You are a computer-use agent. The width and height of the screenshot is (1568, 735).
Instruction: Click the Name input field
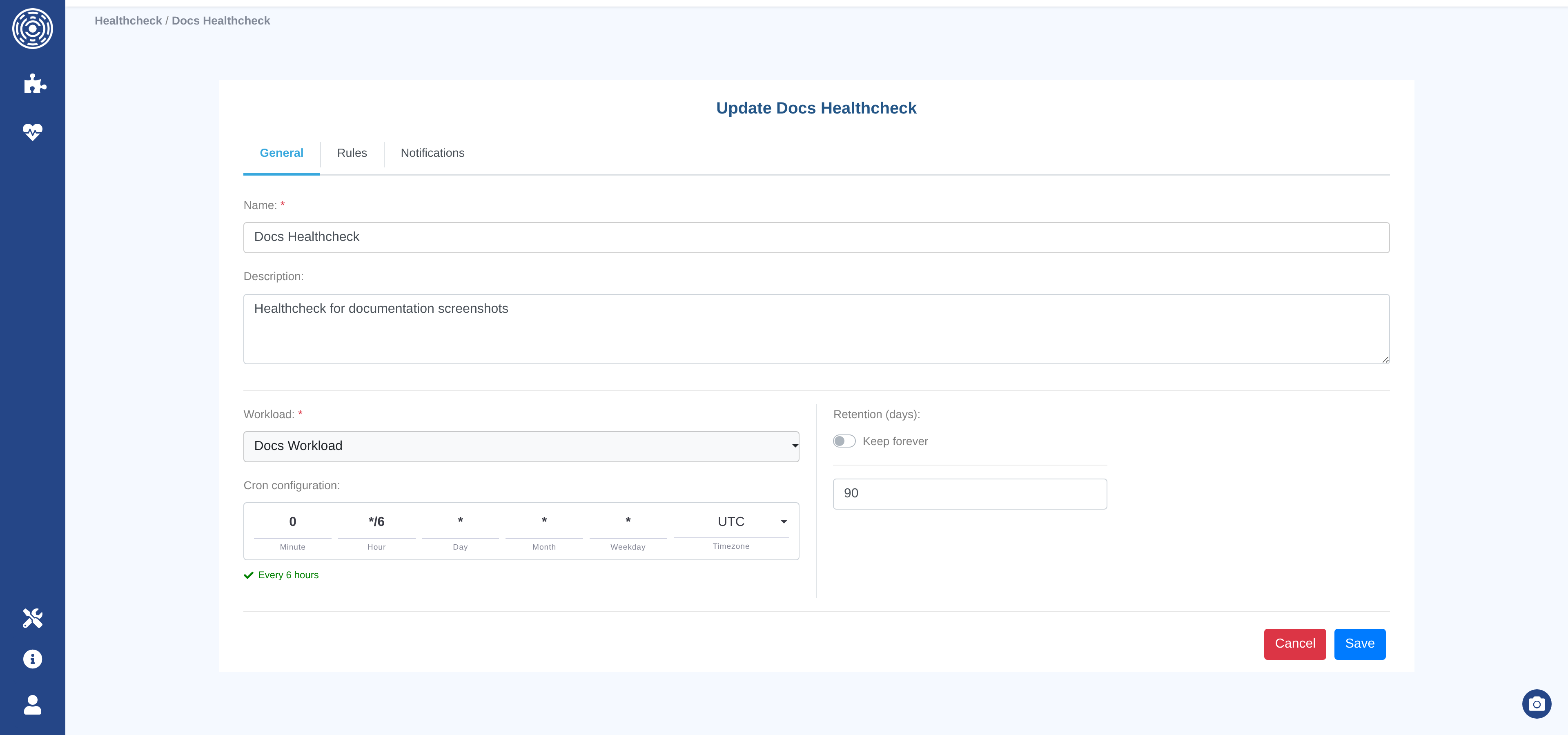816,237
